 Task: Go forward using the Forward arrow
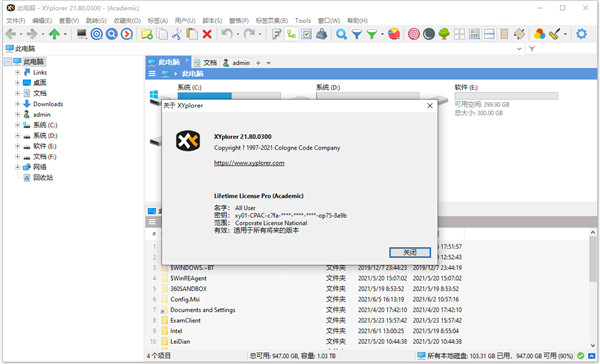pos(32,34)
